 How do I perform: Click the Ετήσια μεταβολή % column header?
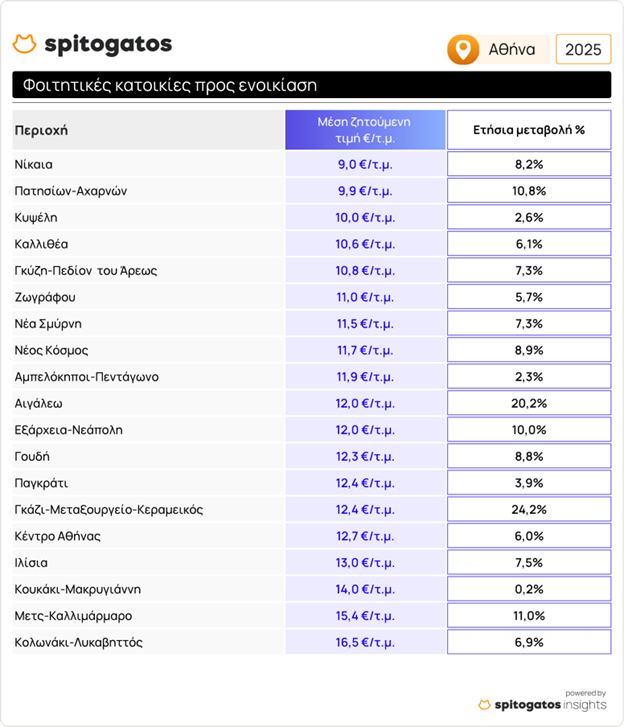click(x=528, y=130)
